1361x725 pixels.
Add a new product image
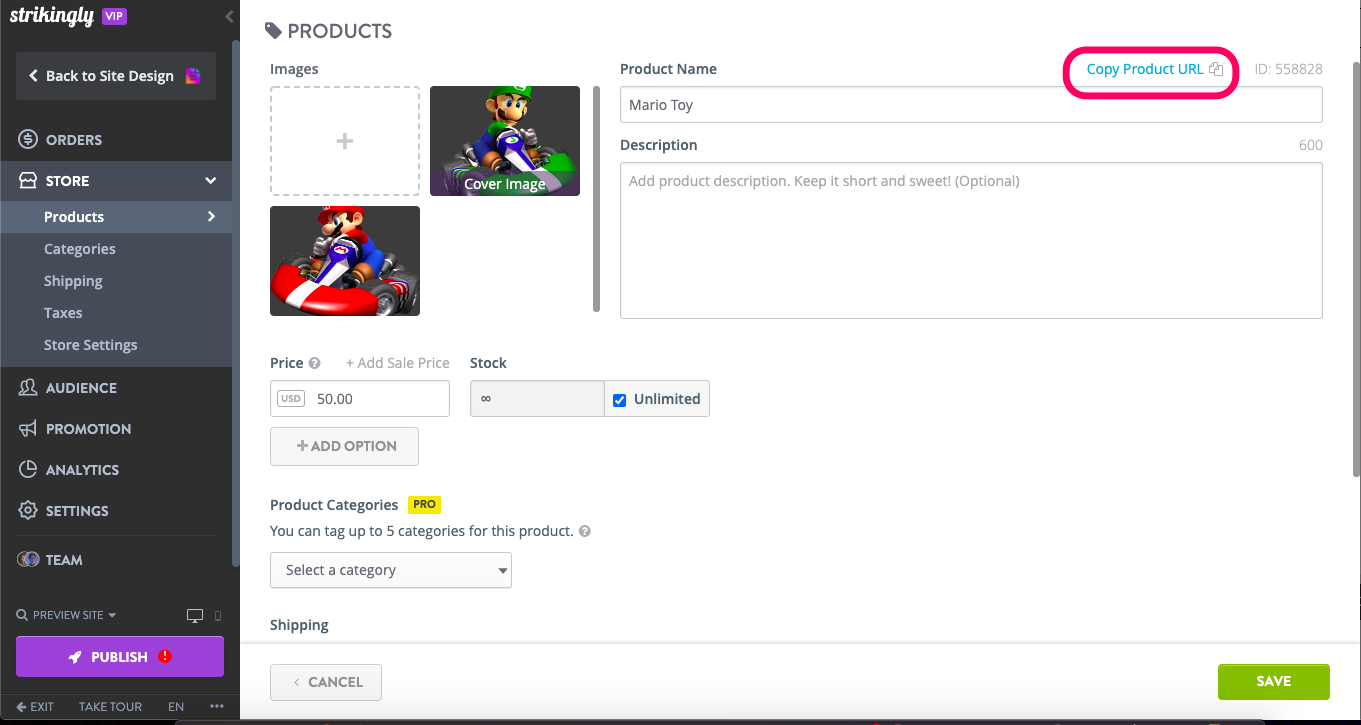click(x=345, y=141)
